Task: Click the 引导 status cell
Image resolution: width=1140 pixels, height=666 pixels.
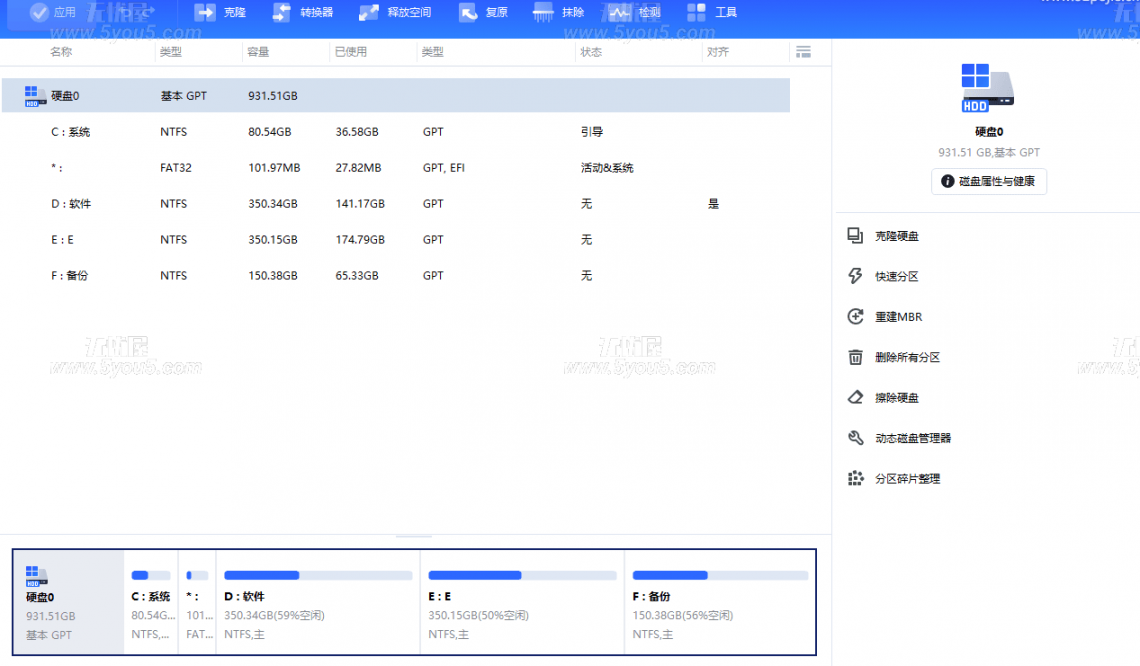Action: [x=592, y=132]
